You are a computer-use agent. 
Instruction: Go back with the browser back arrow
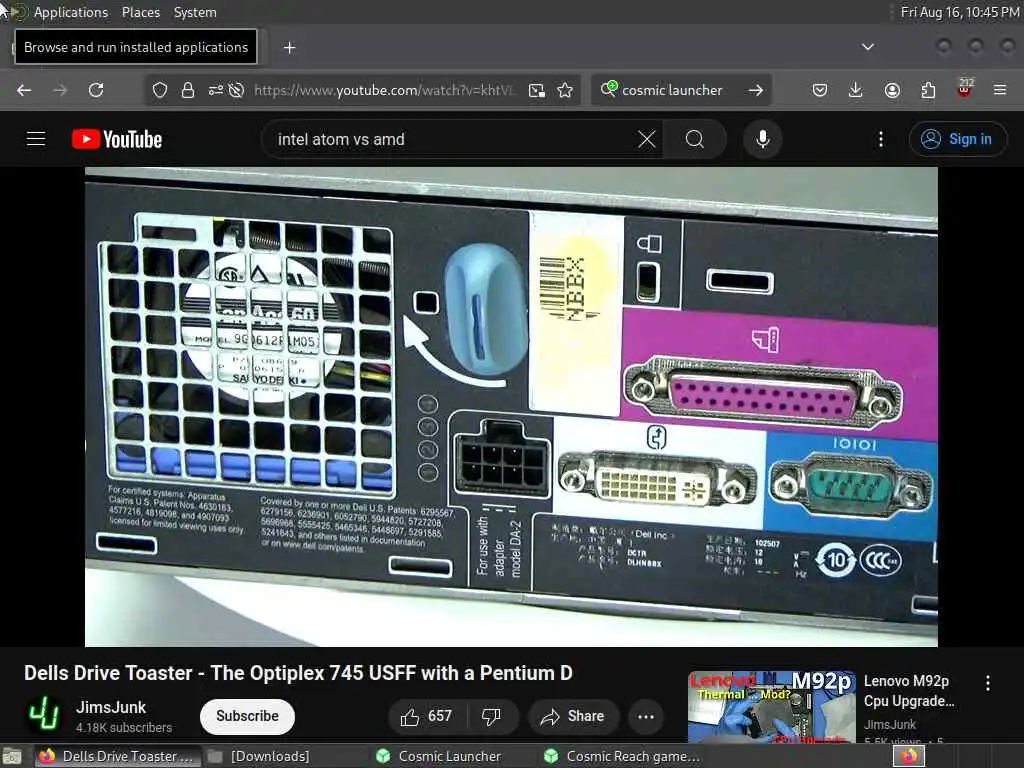point(24,90)
